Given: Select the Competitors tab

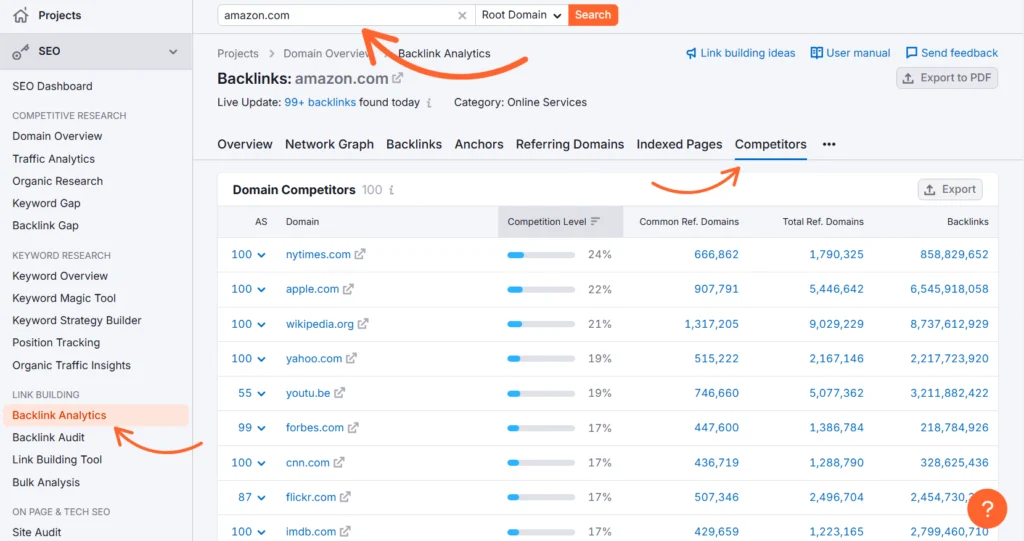Looking at the screenshot, I should point(771,144).
